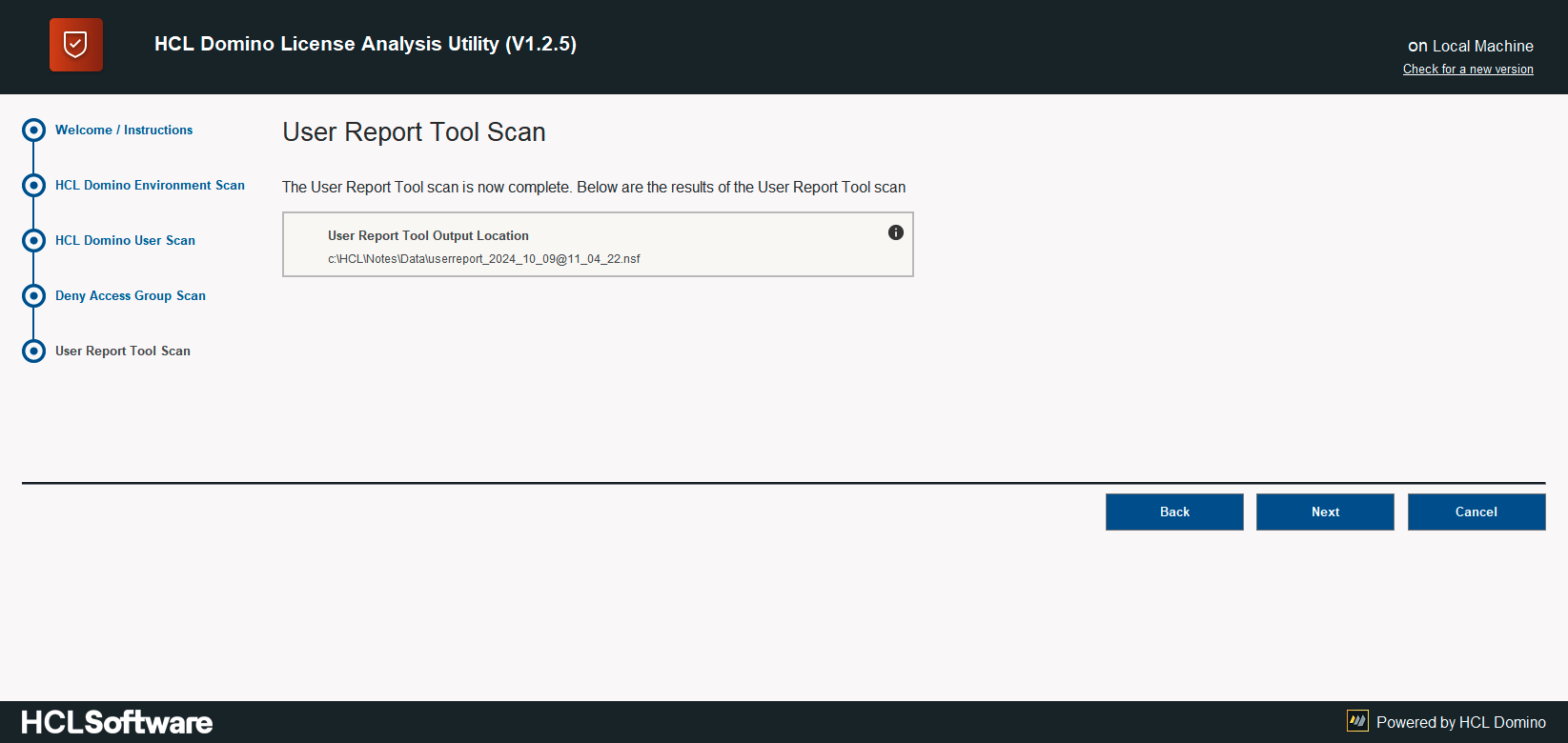Select the Deny Access Group Scan step circle
Image resolution: width=1568 pixels, height=743 pixels.
pyautogui.click(x=33, y=295)
